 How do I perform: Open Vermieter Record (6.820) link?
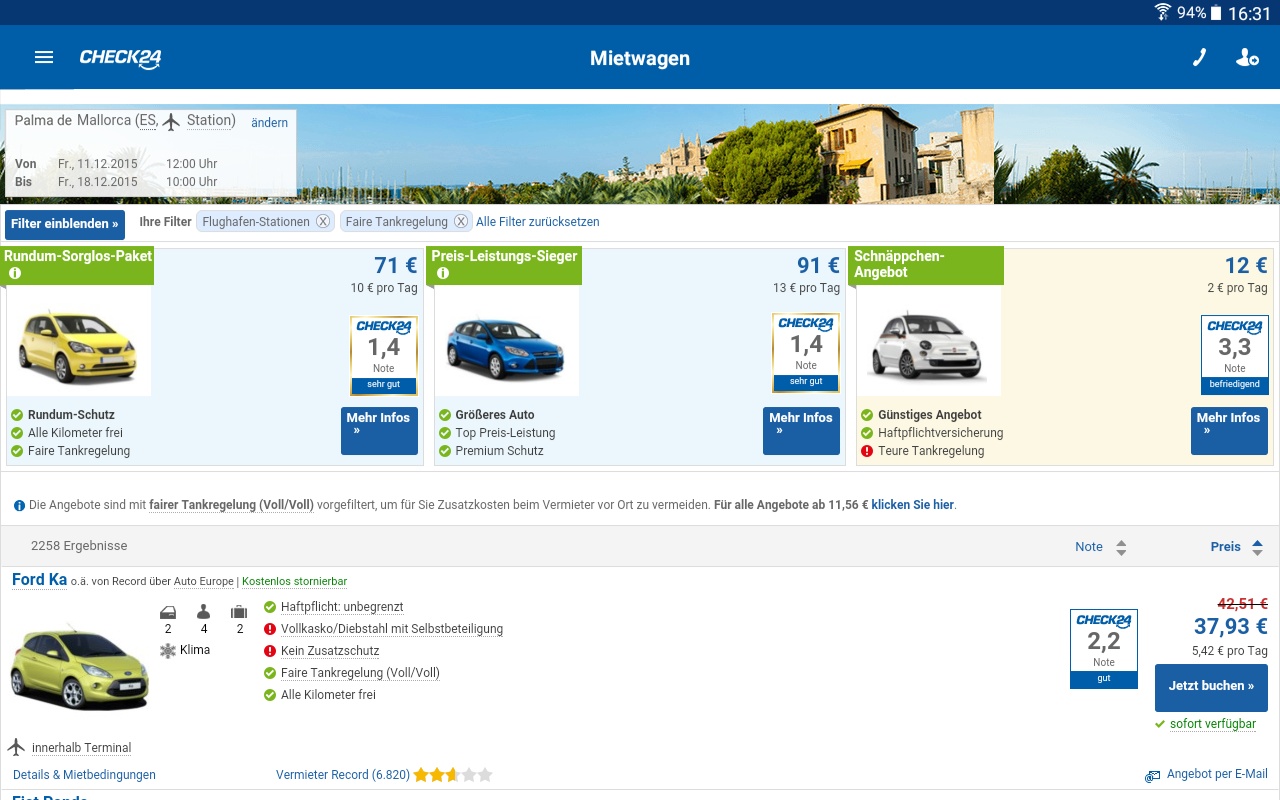pyautogui.click(x=343, y=775)
